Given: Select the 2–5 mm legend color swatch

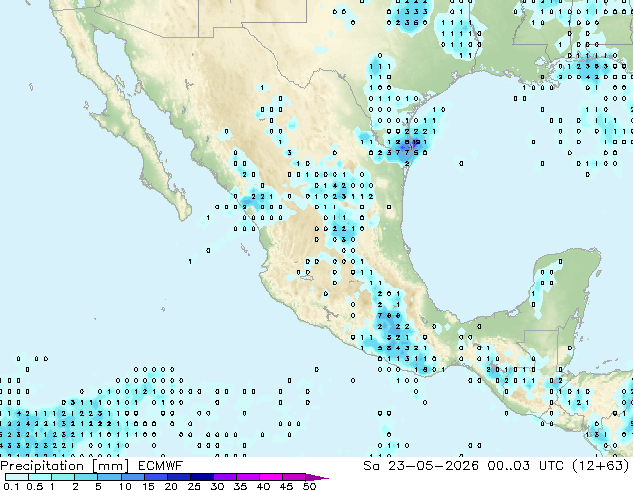Looking at the screenshot, I should coord(86,477).
